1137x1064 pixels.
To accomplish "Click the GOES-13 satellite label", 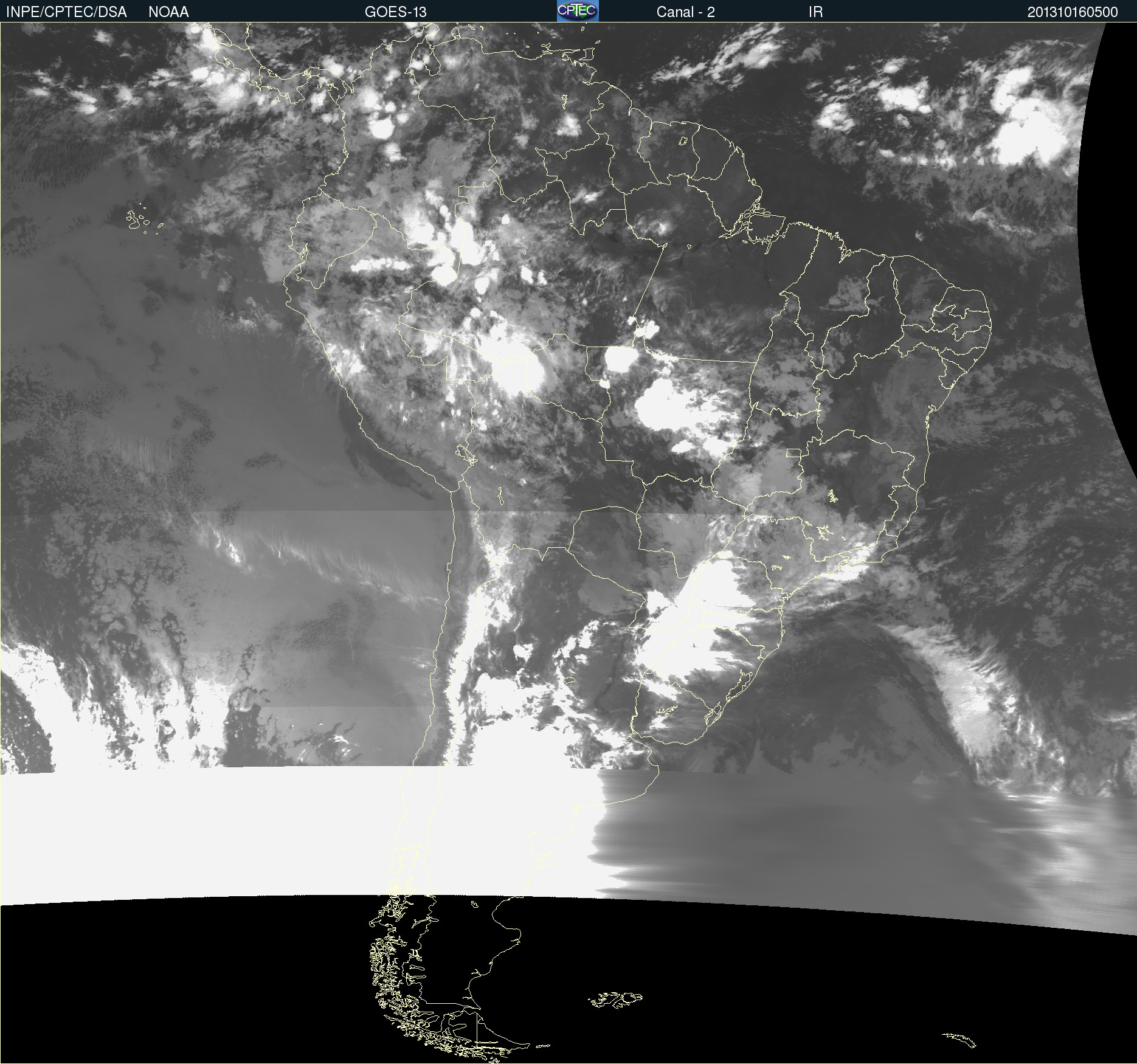I will click(396, 12).
